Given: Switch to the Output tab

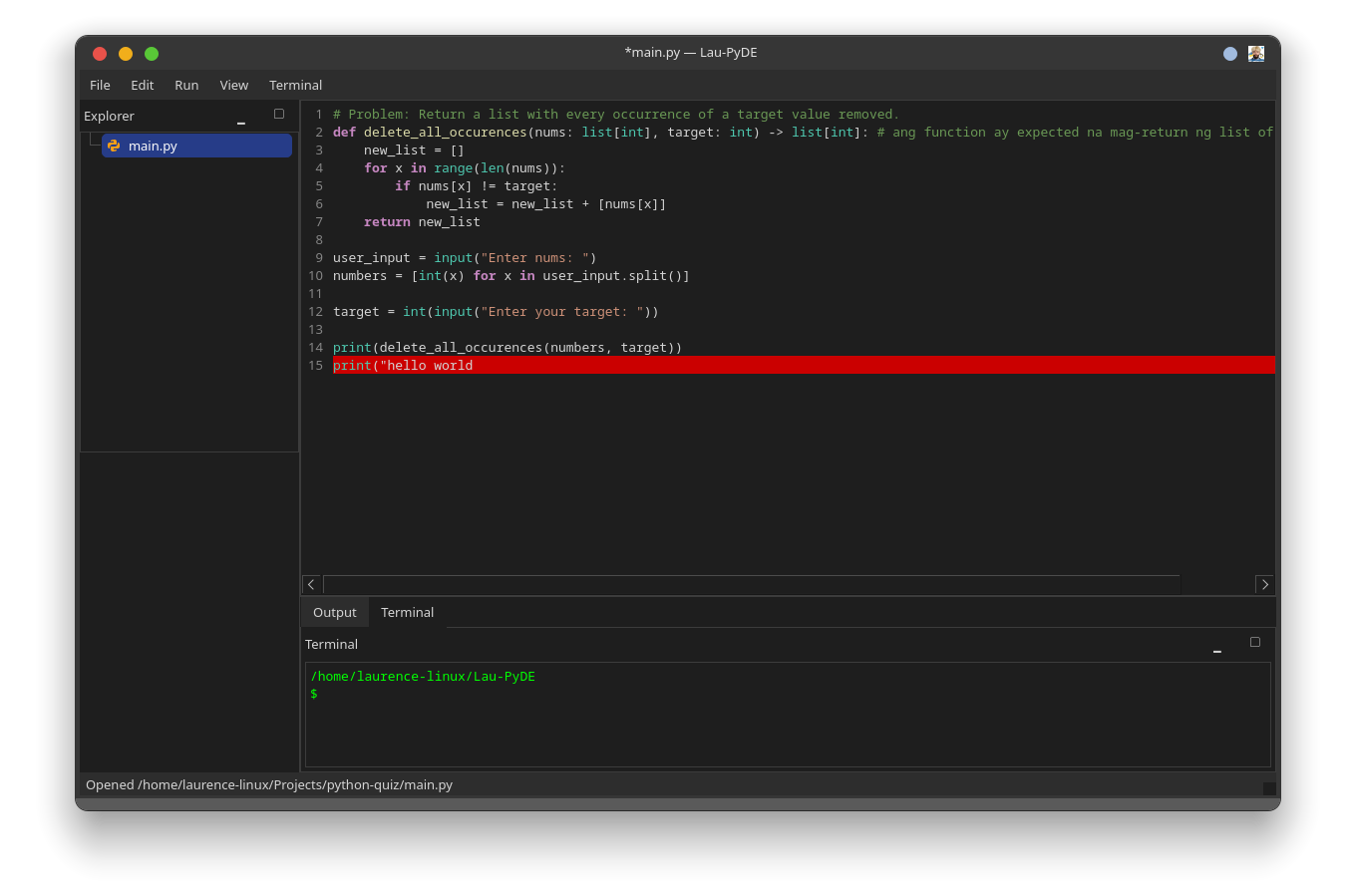Looking at the screenshot, I should pyautogui.click(x=335, y=613).
